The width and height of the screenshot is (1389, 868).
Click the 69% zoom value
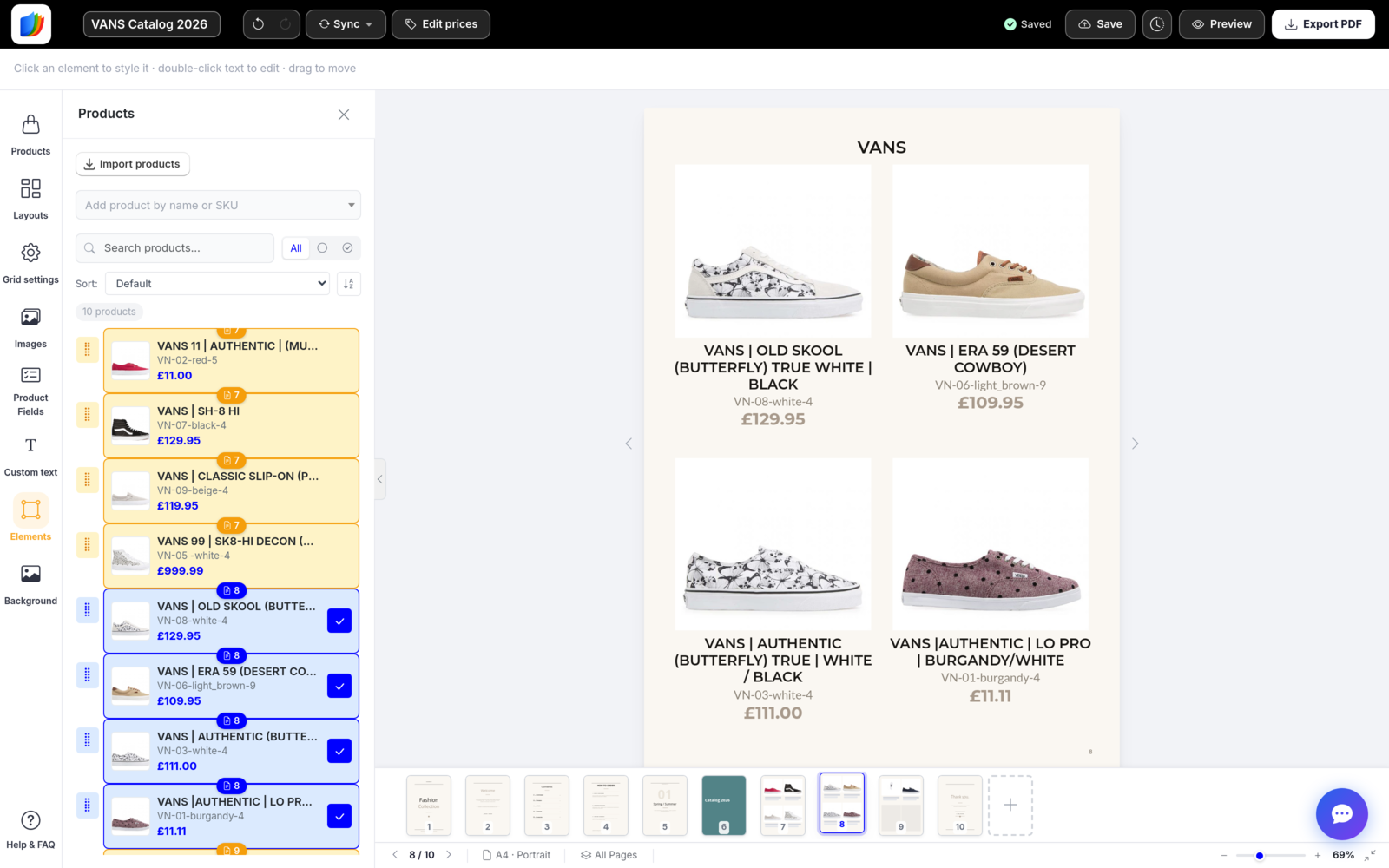[x=1343, y=855]
